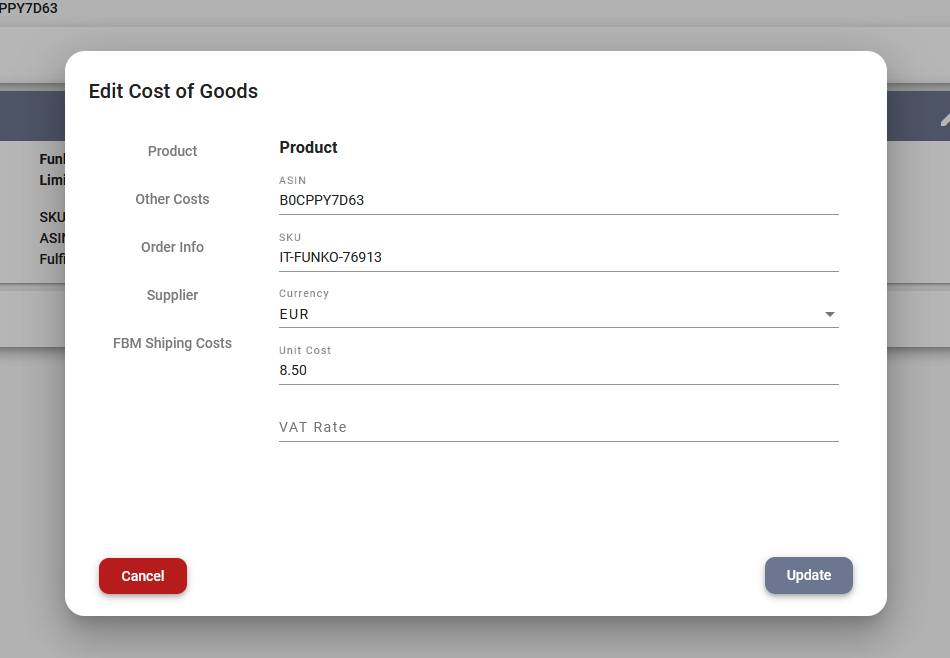Cancel editing cost of goods
The image size is (950, 658).
click(x=143, y=576)
